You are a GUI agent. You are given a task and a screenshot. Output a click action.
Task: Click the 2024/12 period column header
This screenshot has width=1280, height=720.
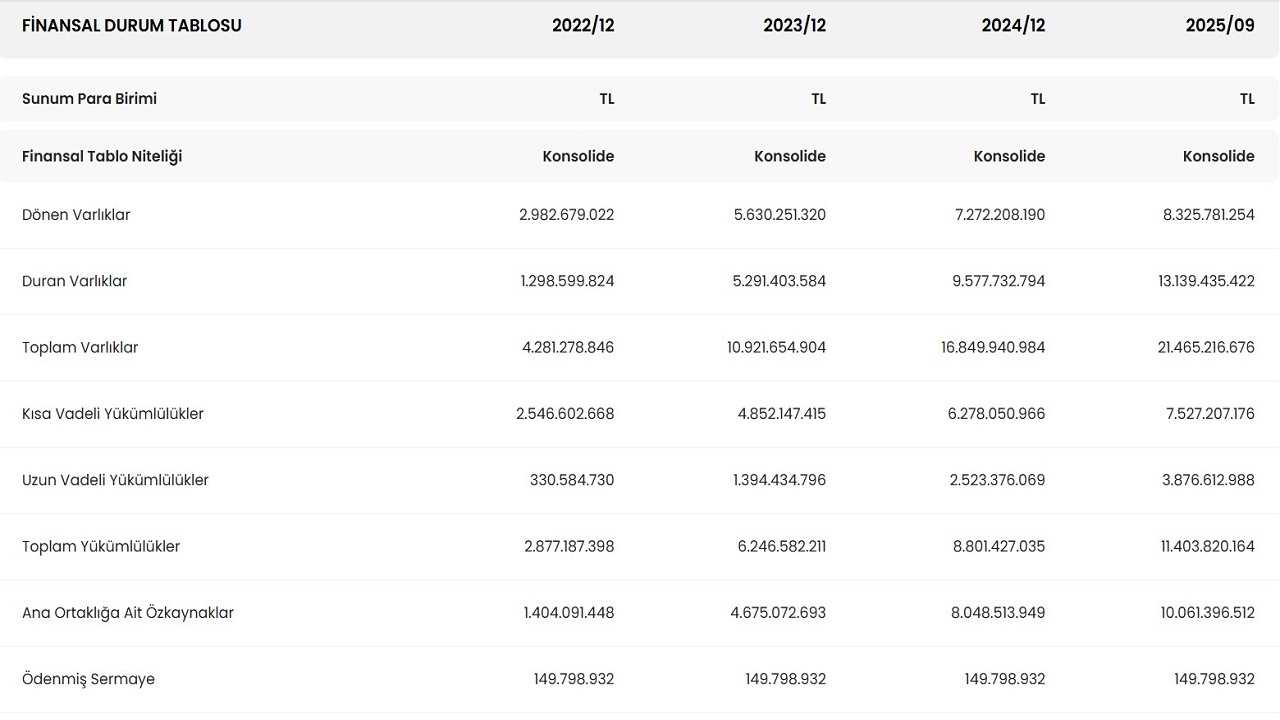(1013, 26)
